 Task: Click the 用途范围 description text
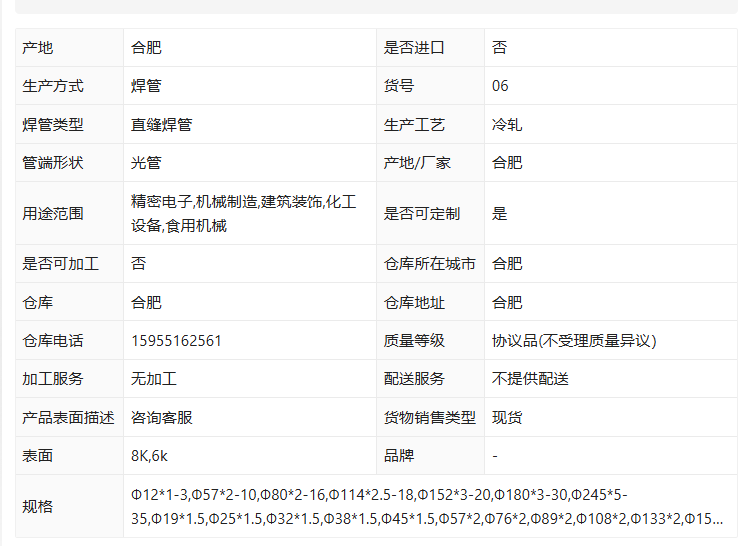tap(244, 213)
